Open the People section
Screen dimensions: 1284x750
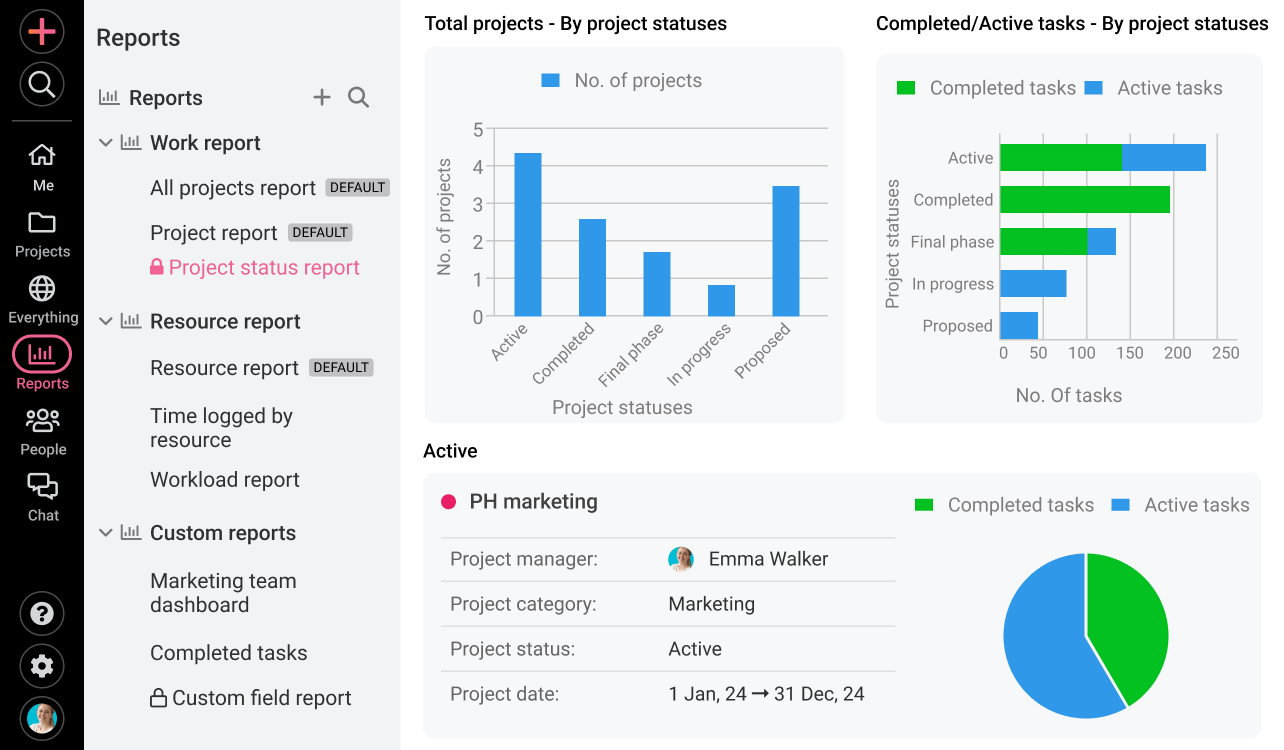(42, 427)
